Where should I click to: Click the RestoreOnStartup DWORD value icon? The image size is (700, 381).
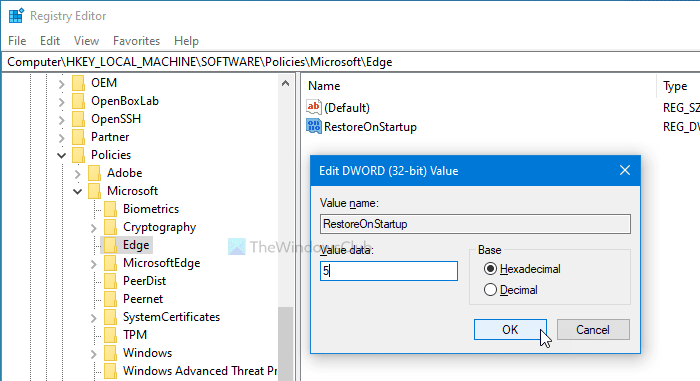click(314, 126)
